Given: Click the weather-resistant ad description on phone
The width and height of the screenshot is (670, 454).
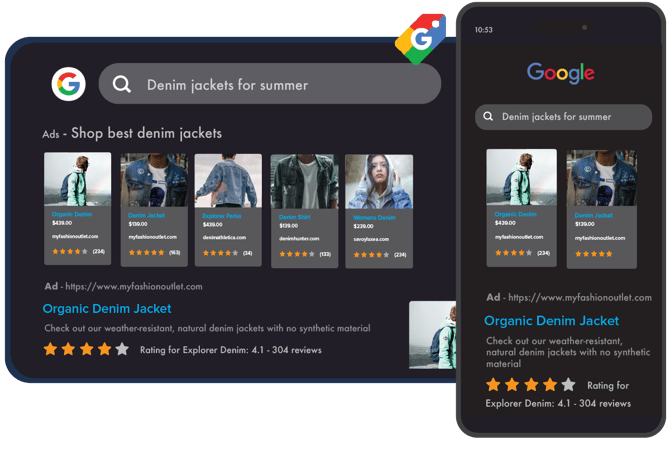Looking at the screenshot, I should click(568, 352).
